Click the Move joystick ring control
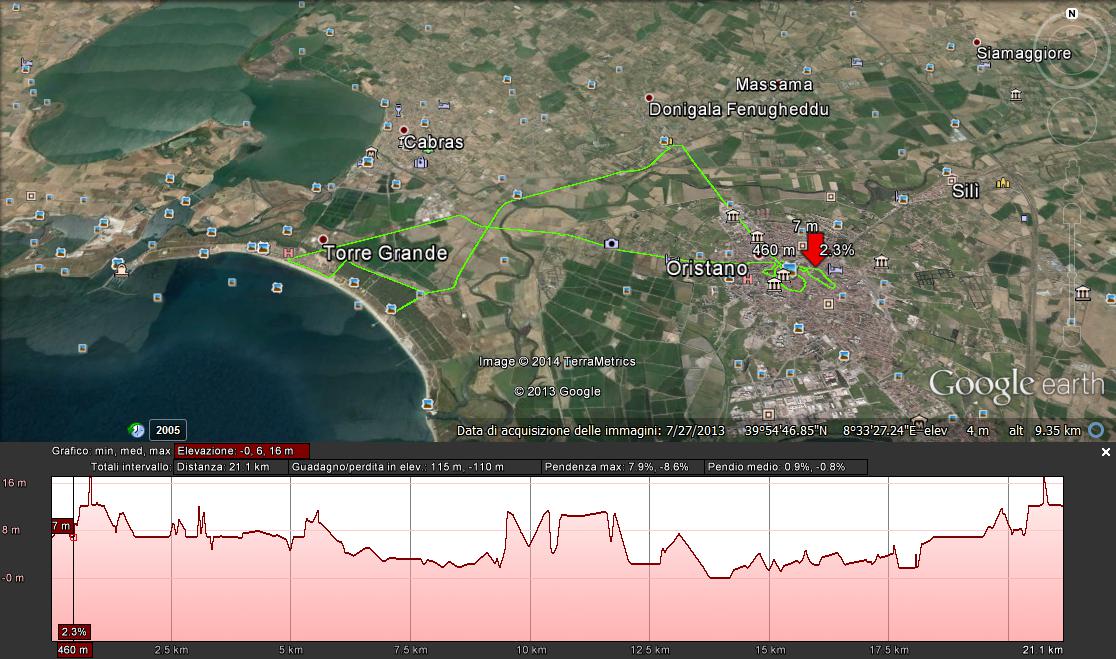1116x659 pixels. tap(1071, 122)
